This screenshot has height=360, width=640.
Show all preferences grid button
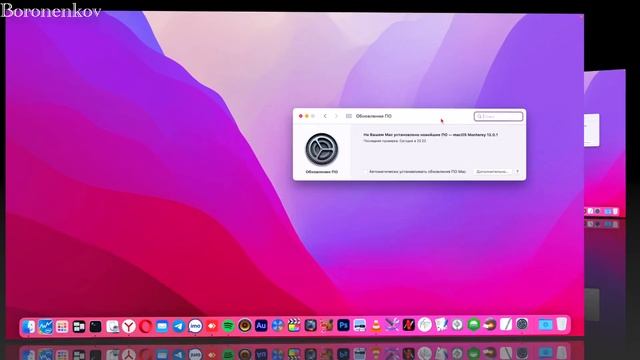(x=349, y=116)
